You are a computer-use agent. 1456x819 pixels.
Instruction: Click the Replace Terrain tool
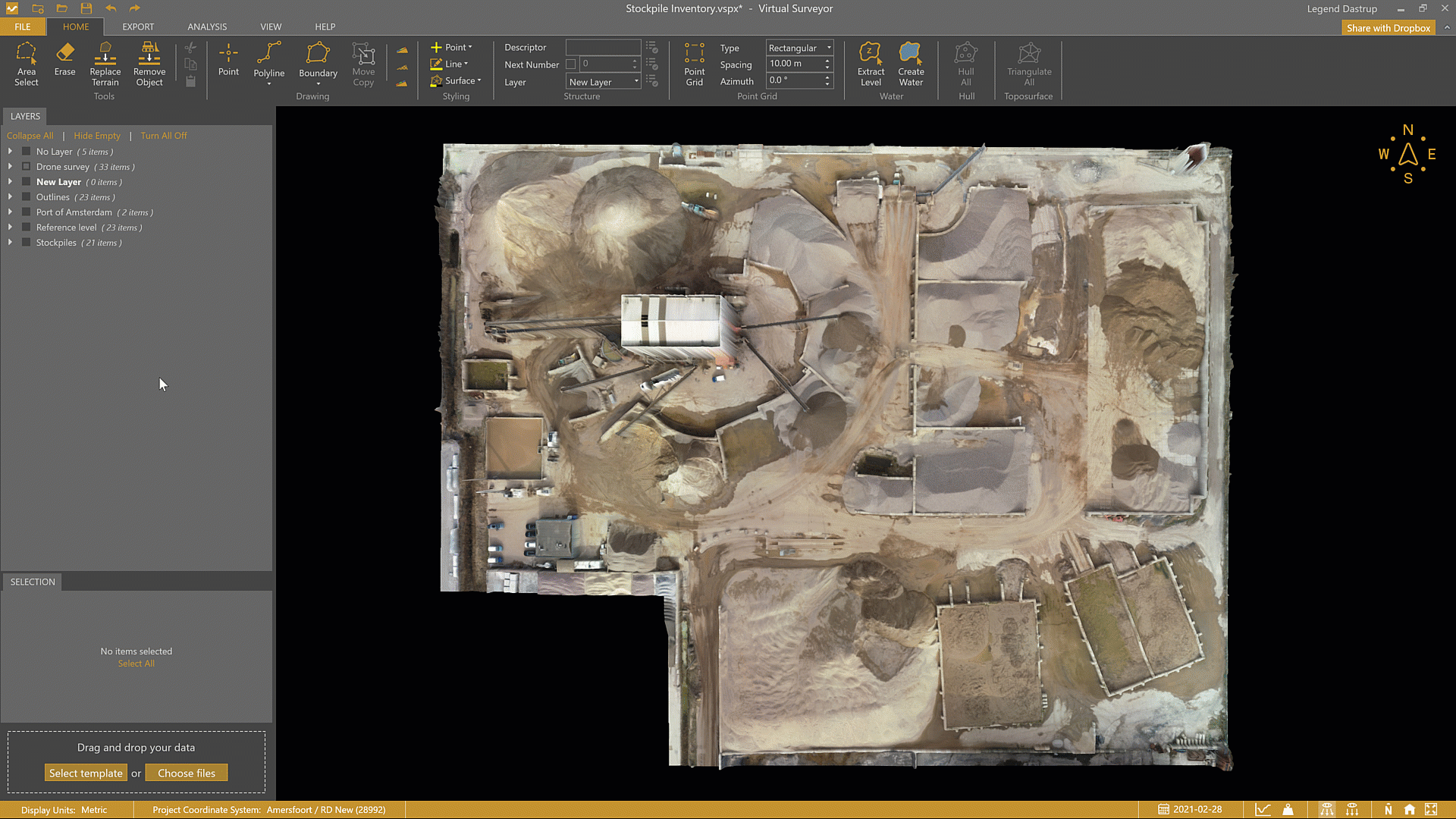pyautogui.click(x=105, y=64)
